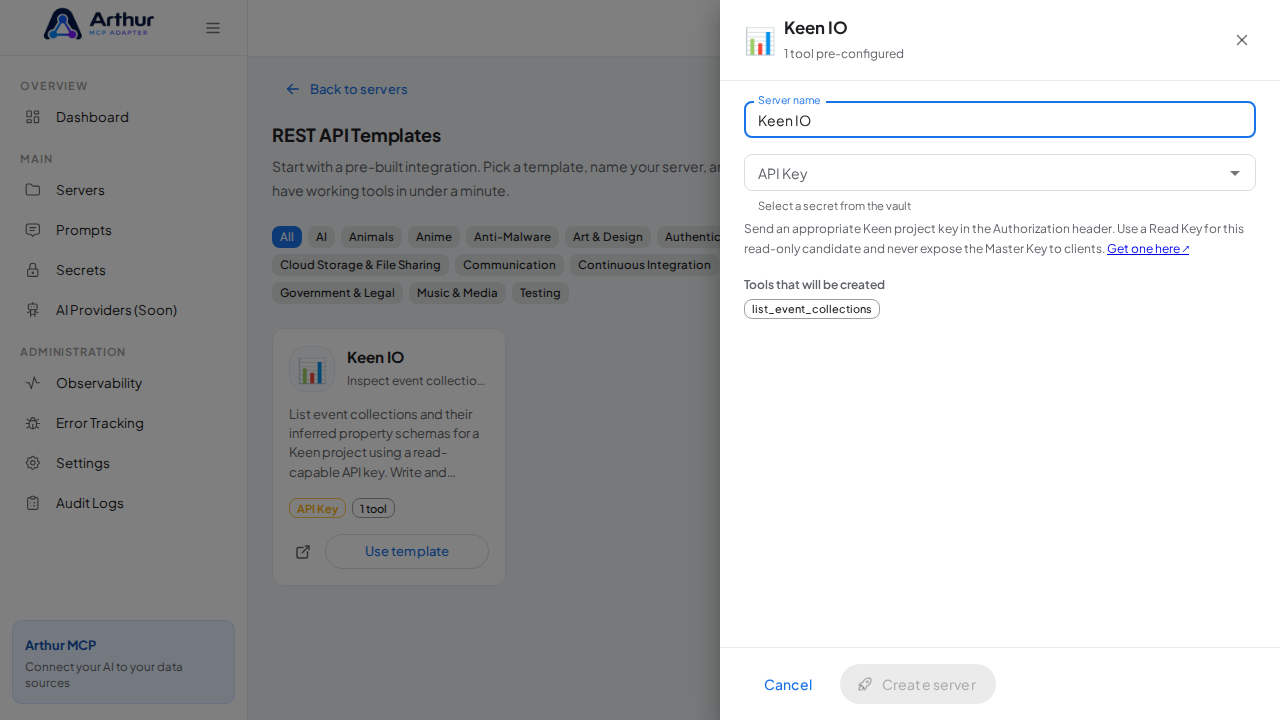Click the back arrow icon near servers
This screenshot has height=720, width=1280.
293,89
